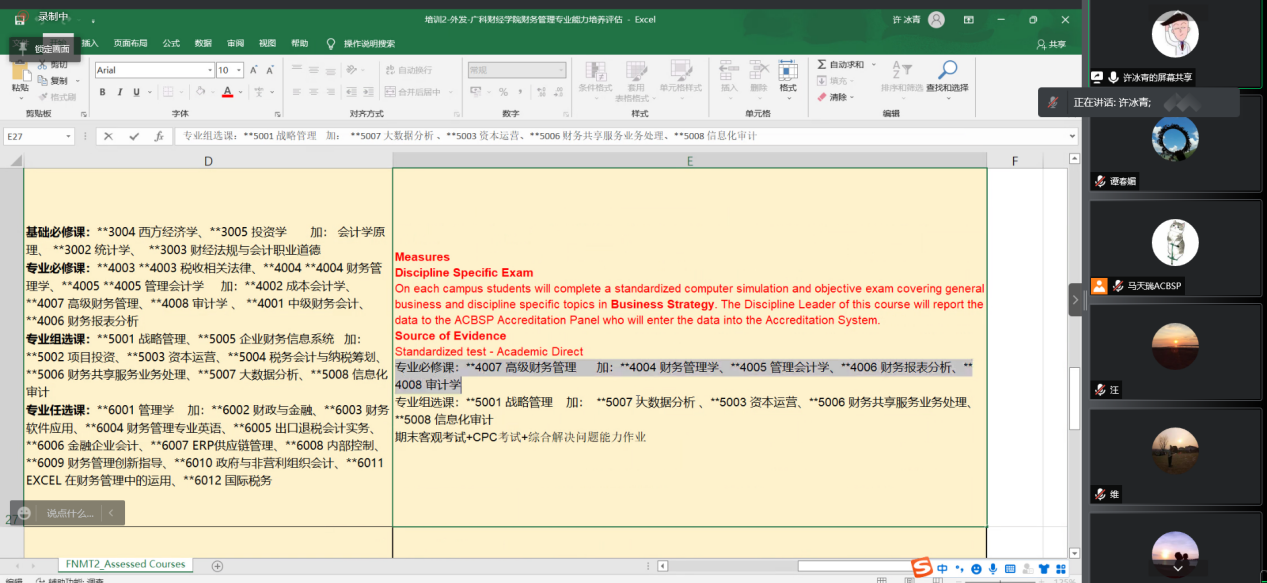Open the font color dropdown arrow
The height and width of the screenshot is (583, 1267).
pyautogui.click(x=240, y=92)
